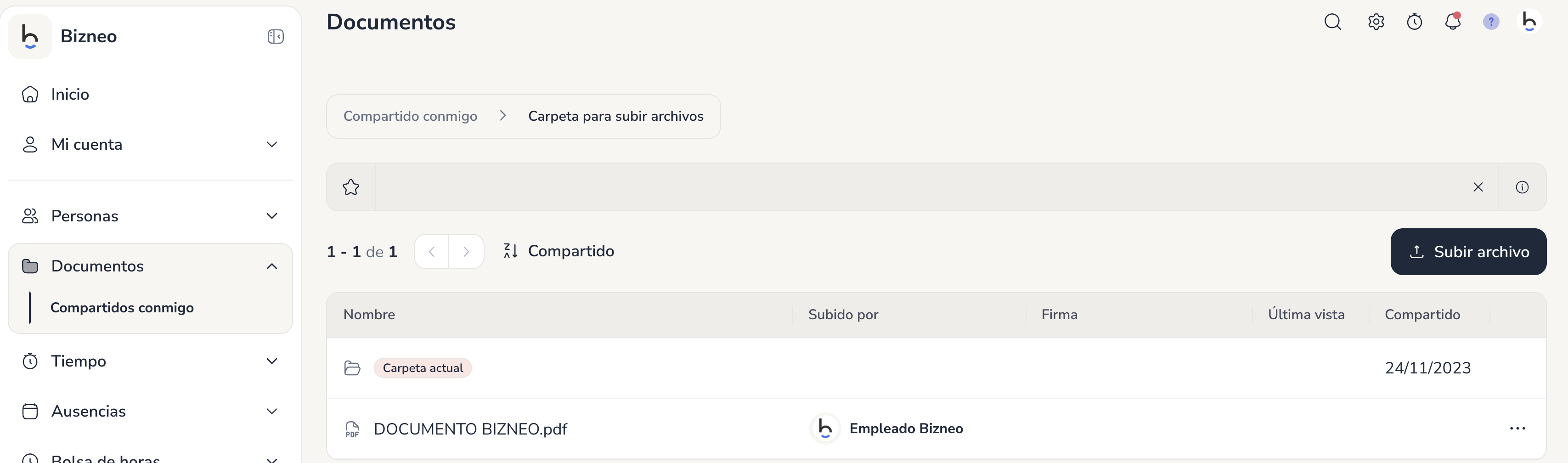Toggle the Compartido sort order
Image resolution: width=1568 pixels, height=463 pixels.
(558, 251)
